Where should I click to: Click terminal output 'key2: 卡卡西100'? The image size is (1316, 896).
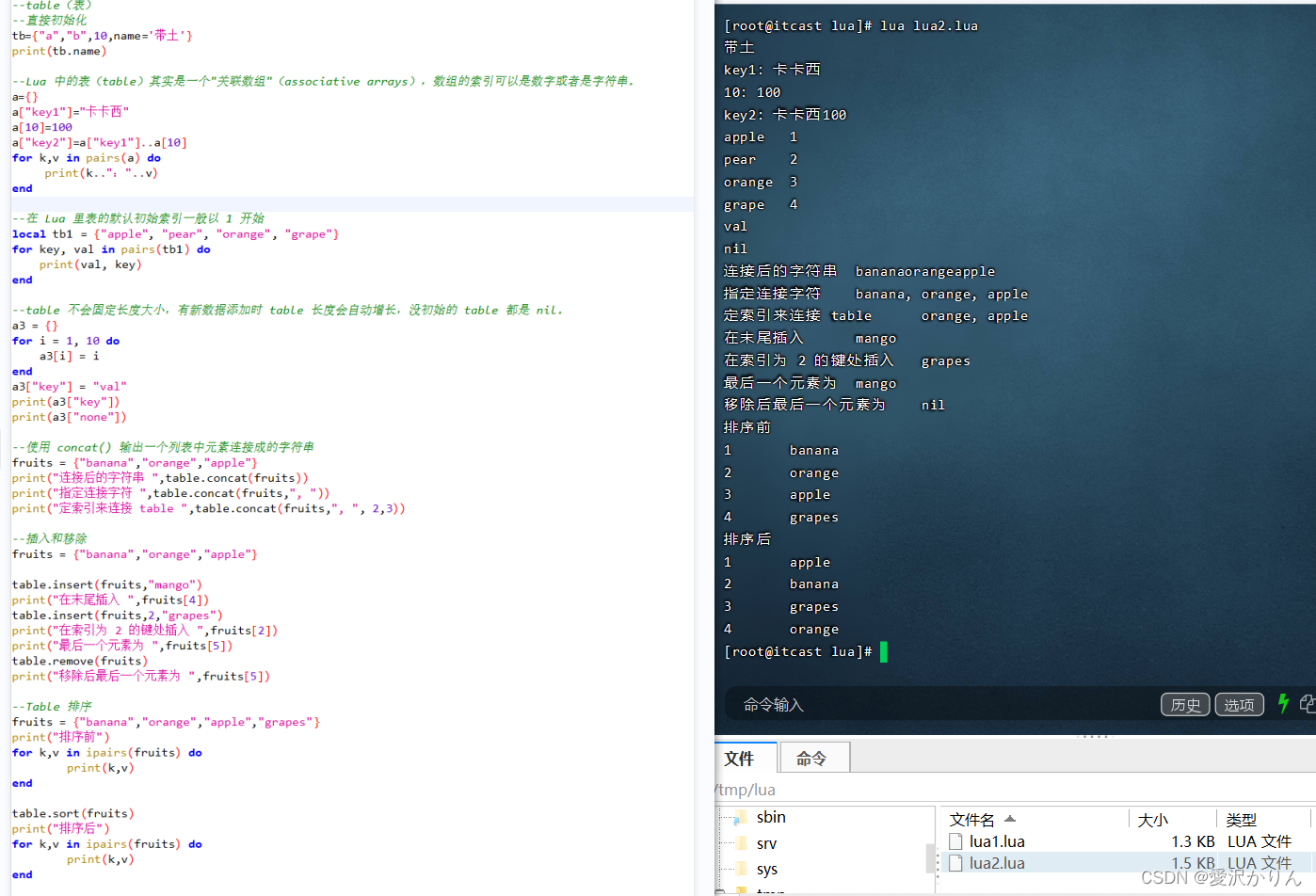785,115
